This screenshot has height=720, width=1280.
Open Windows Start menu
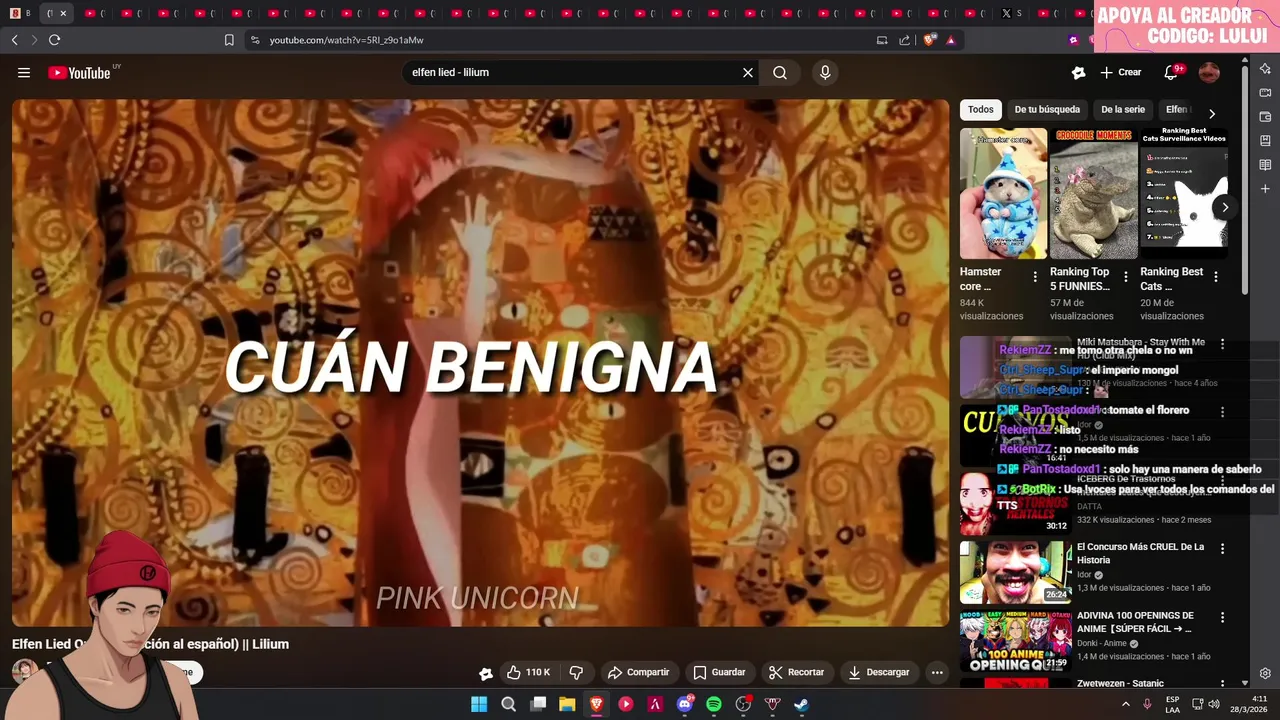point(479,704)
